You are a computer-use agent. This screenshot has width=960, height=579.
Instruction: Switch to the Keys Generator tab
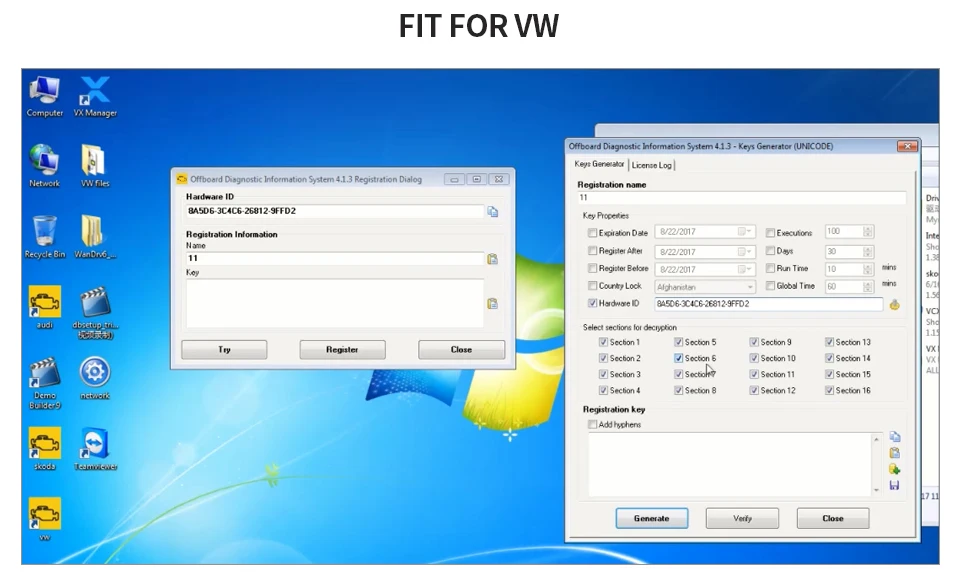pos(599,164)
